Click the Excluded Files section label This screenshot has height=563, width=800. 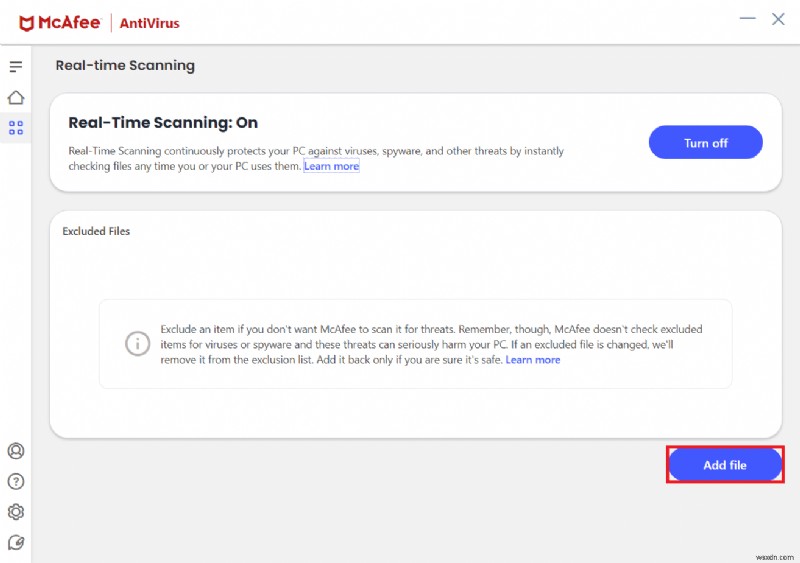96,231
